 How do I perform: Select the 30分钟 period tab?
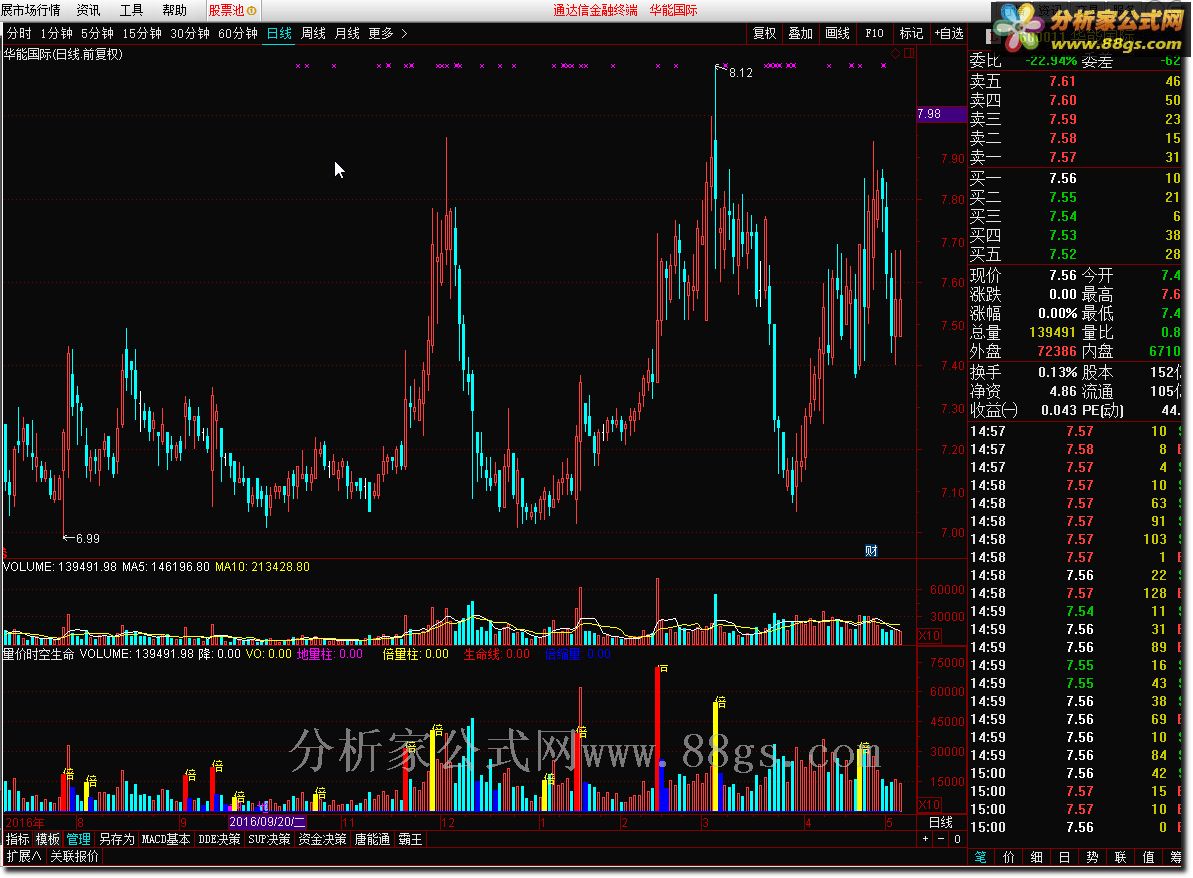click(x=189, y=33)
